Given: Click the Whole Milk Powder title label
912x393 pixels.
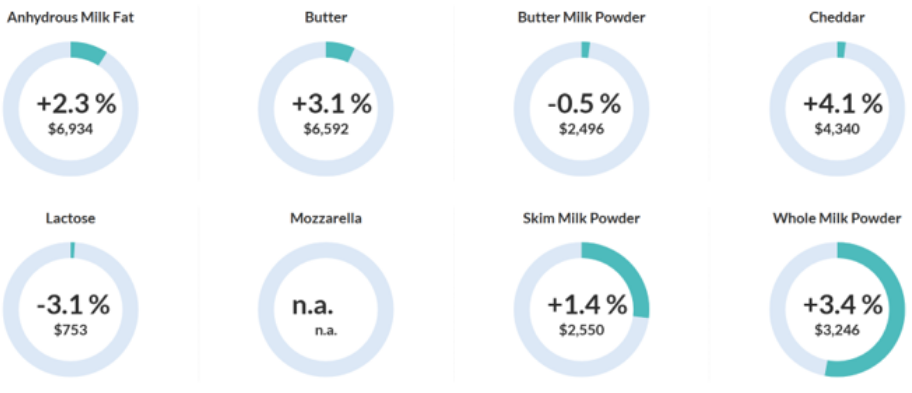Looking at the screenshot, I should tap(837, 219).
